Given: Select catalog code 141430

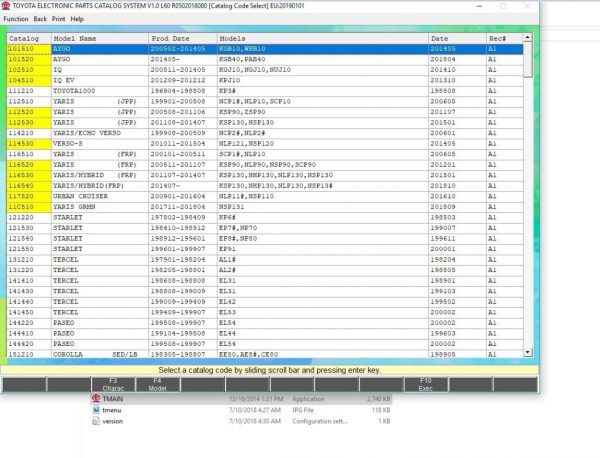Looking at the screenshot, I should [29, 291].
